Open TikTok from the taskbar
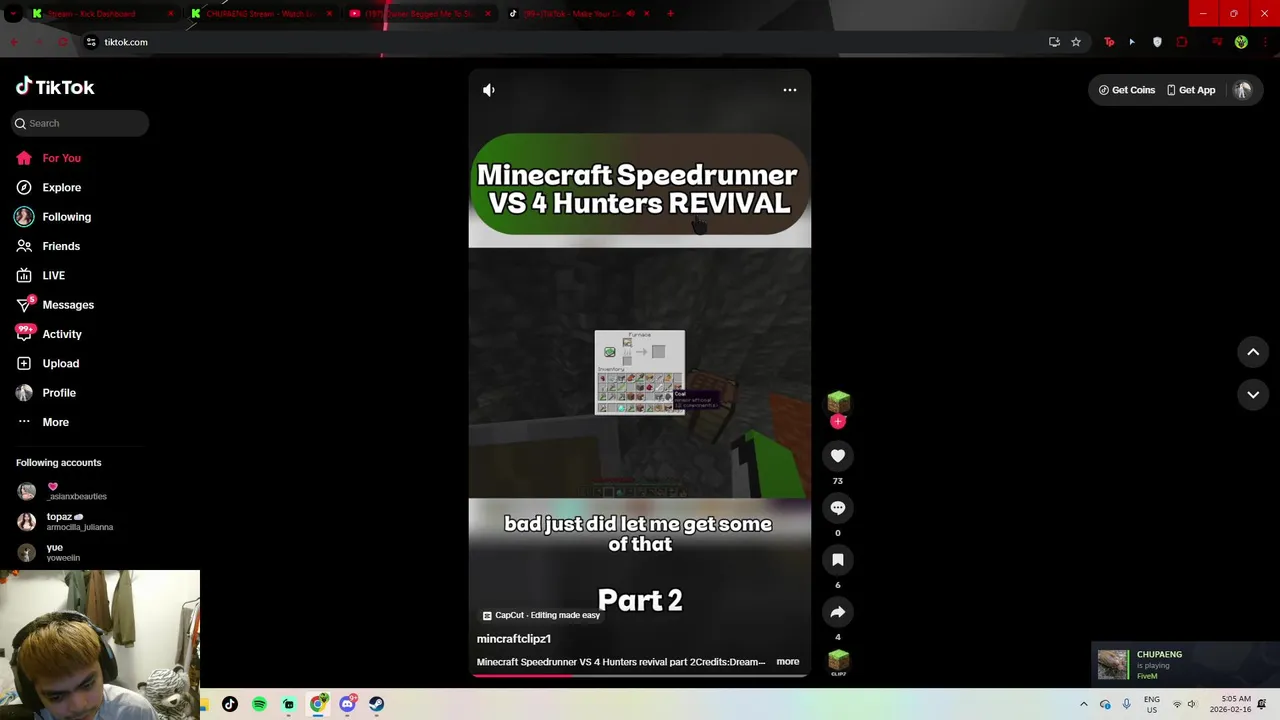 (x=230, y=704)
